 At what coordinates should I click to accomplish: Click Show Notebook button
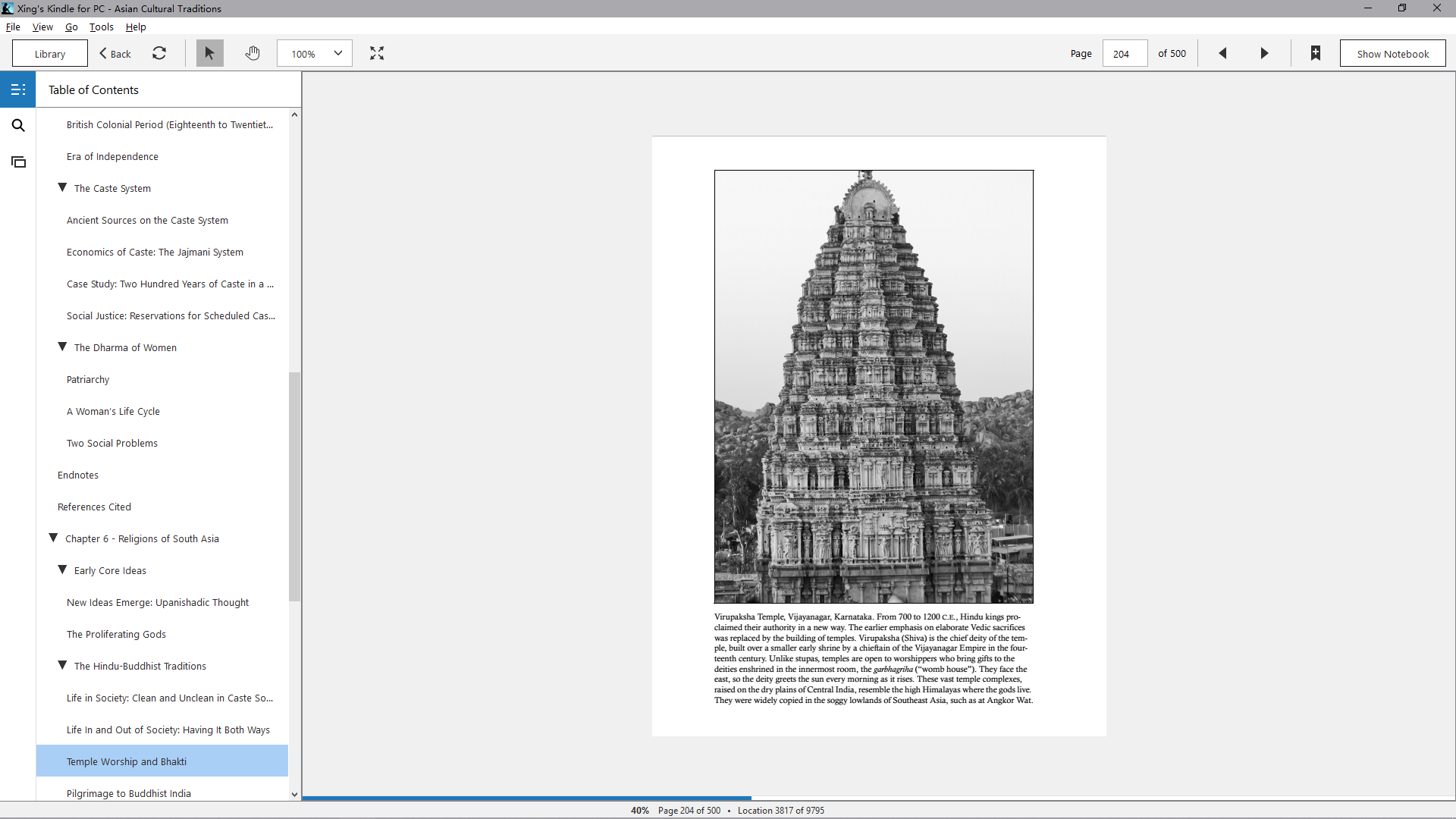[x=1392, y=54]
